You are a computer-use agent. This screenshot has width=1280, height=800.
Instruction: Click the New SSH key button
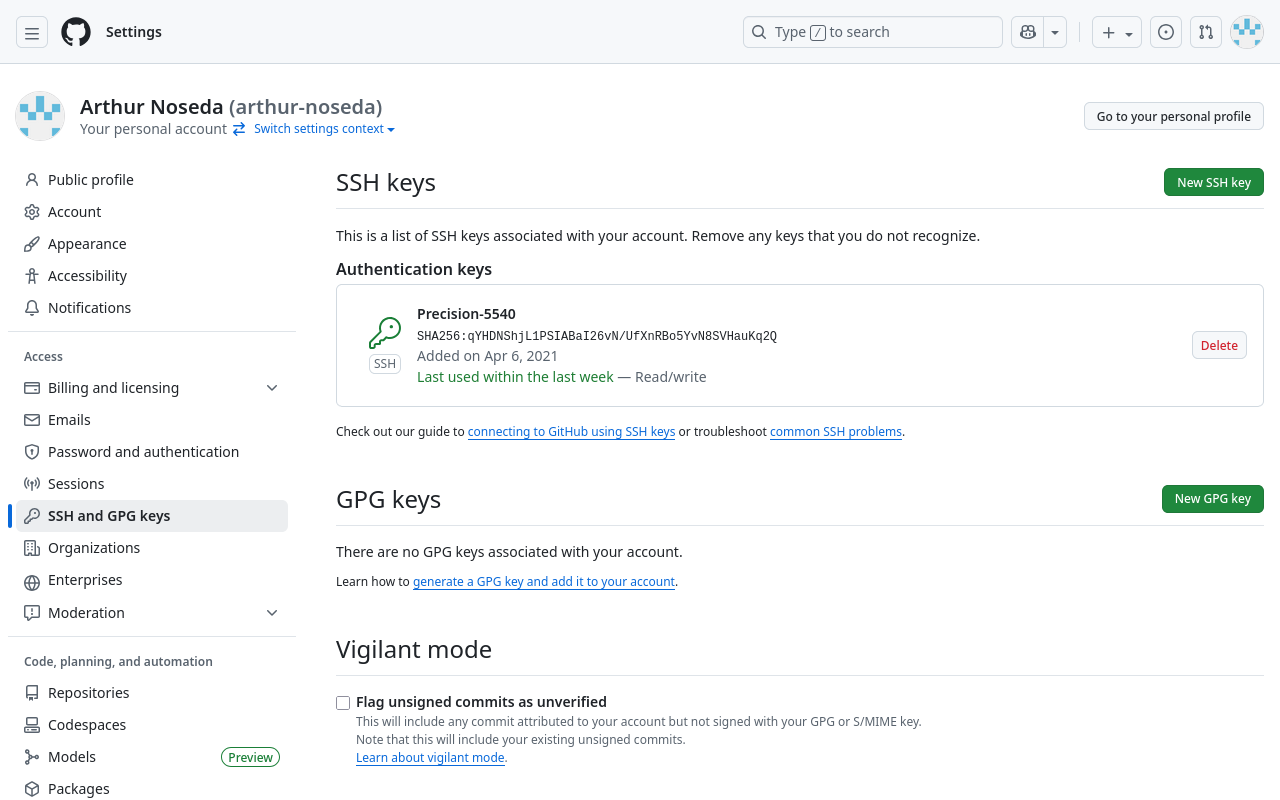pos(1213,182)
